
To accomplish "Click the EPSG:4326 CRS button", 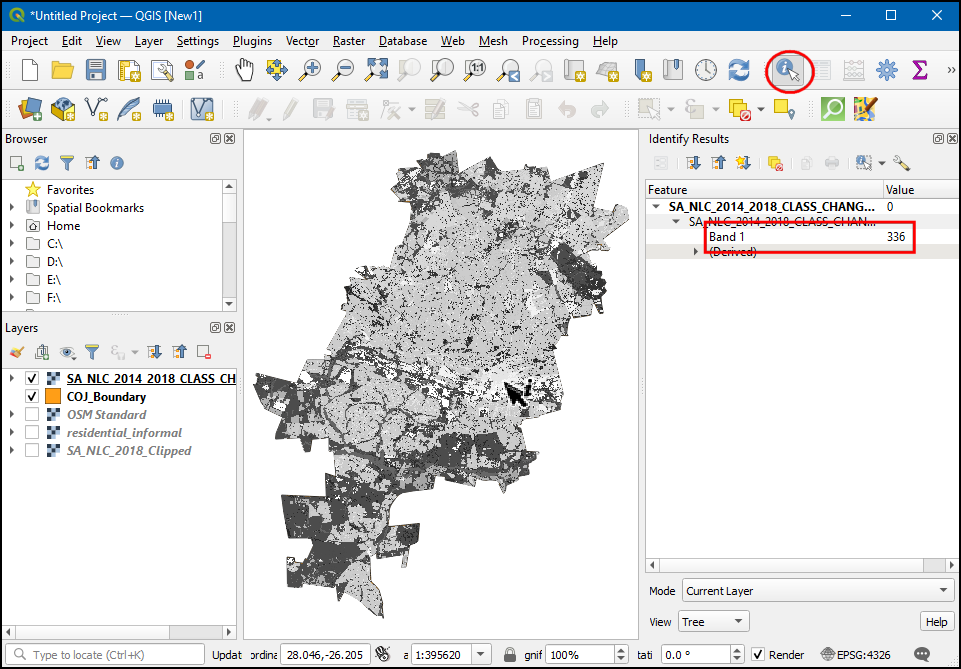I will pyautogui.click(x=855, y=655).
